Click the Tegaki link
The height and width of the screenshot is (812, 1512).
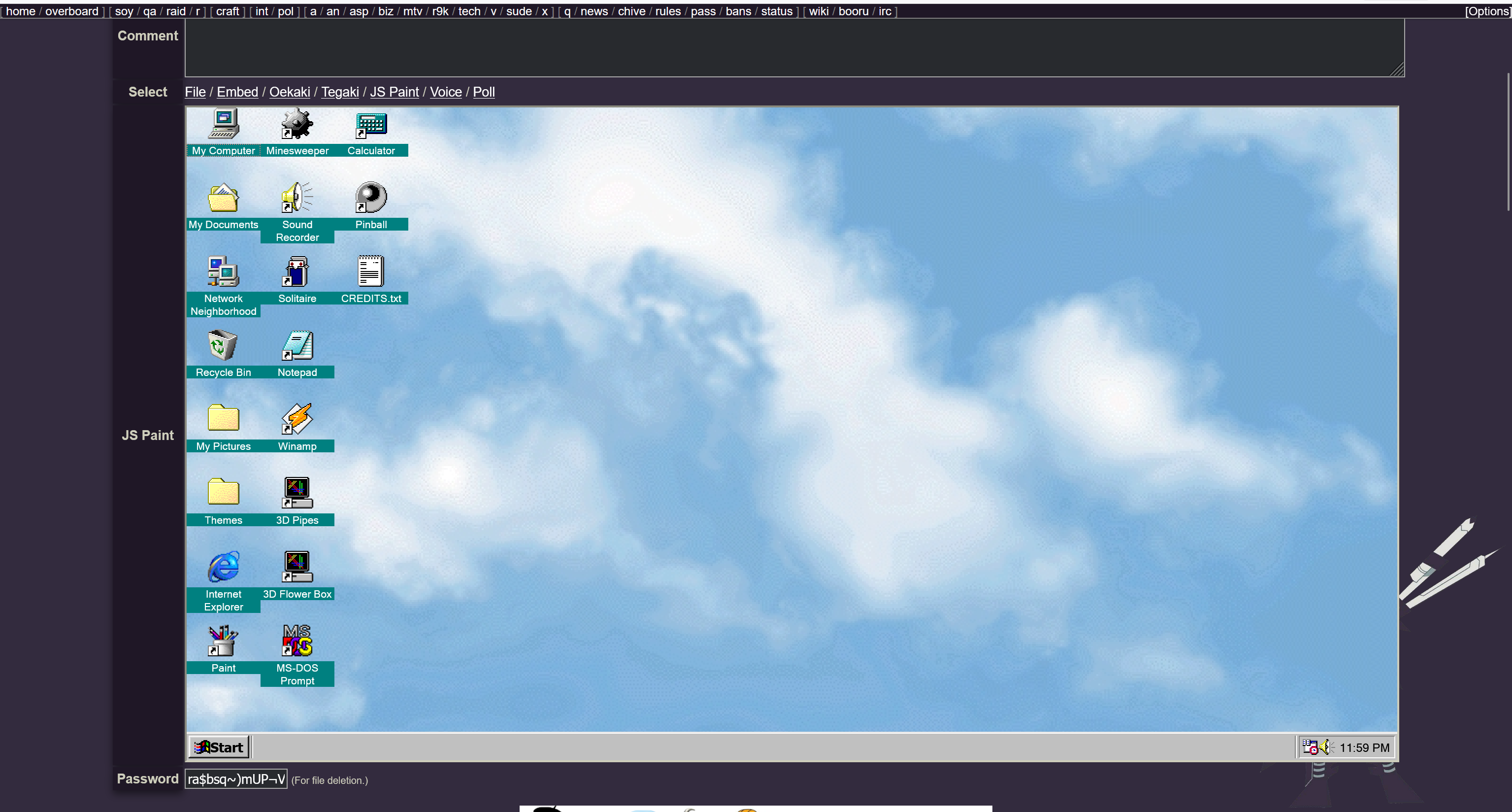(340, 92)
